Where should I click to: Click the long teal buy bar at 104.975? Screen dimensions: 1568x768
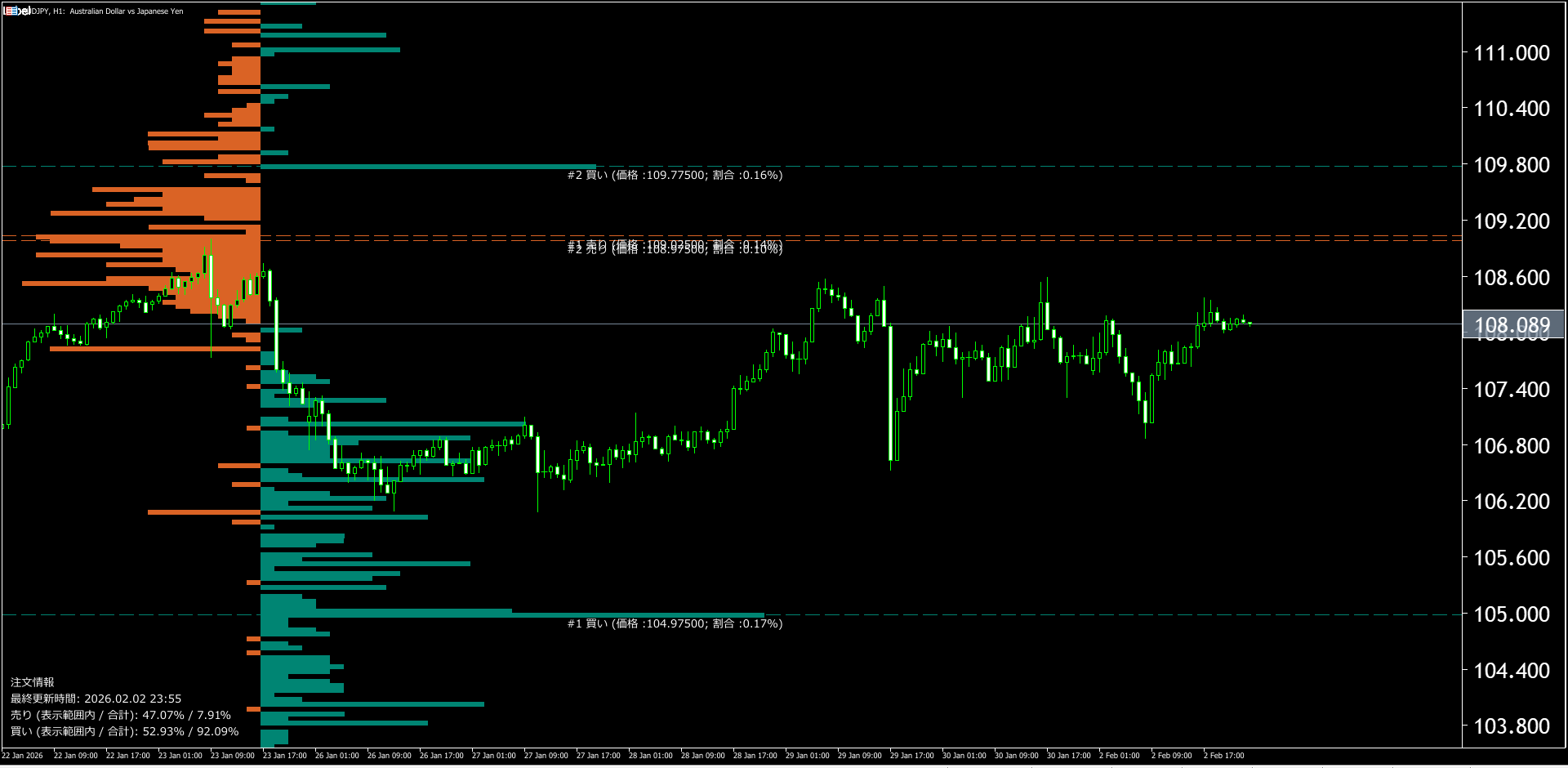pos(512,614)
